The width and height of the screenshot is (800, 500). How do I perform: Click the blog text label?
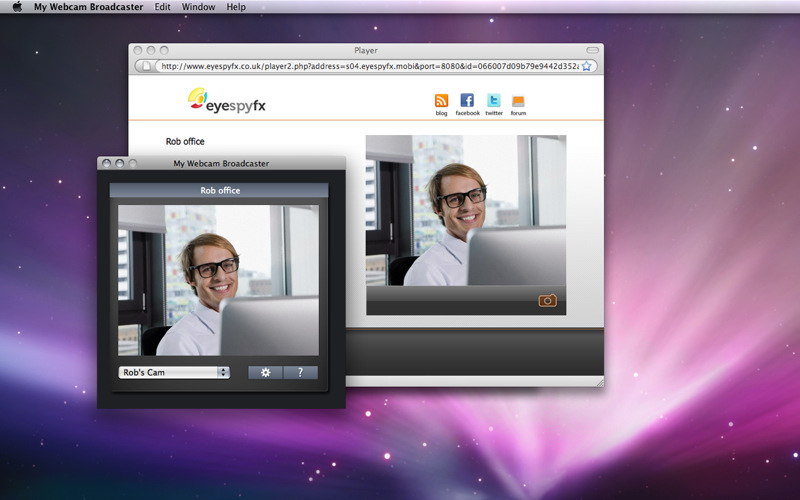pyautogui.click(x=441, y=113)
